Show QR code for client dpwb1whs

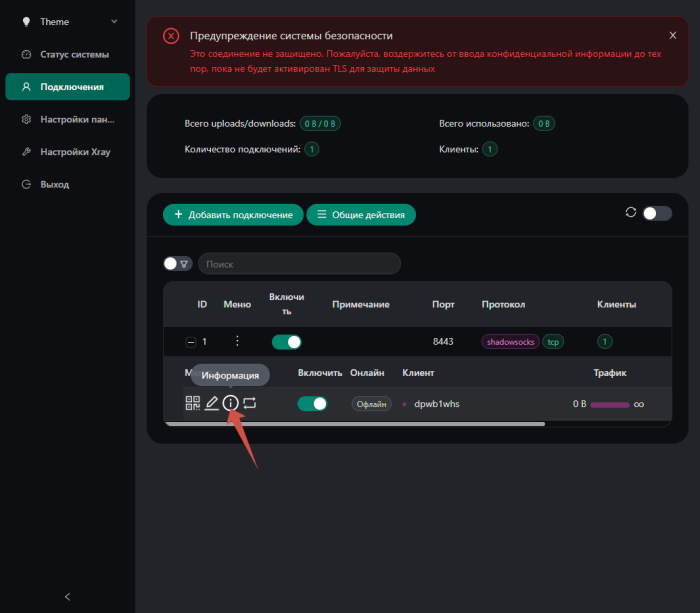click(193, 403)
